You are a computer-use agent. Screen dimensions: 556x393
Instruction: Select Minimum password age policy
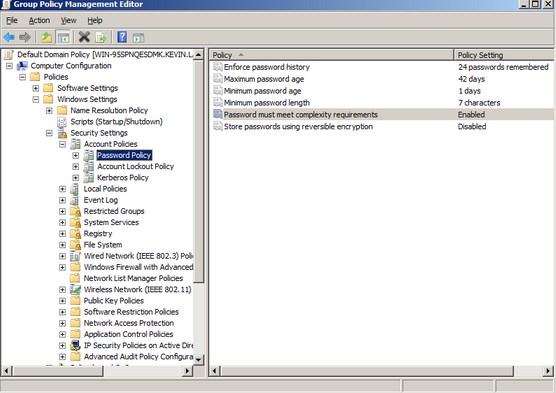click(x=262, y=91)
